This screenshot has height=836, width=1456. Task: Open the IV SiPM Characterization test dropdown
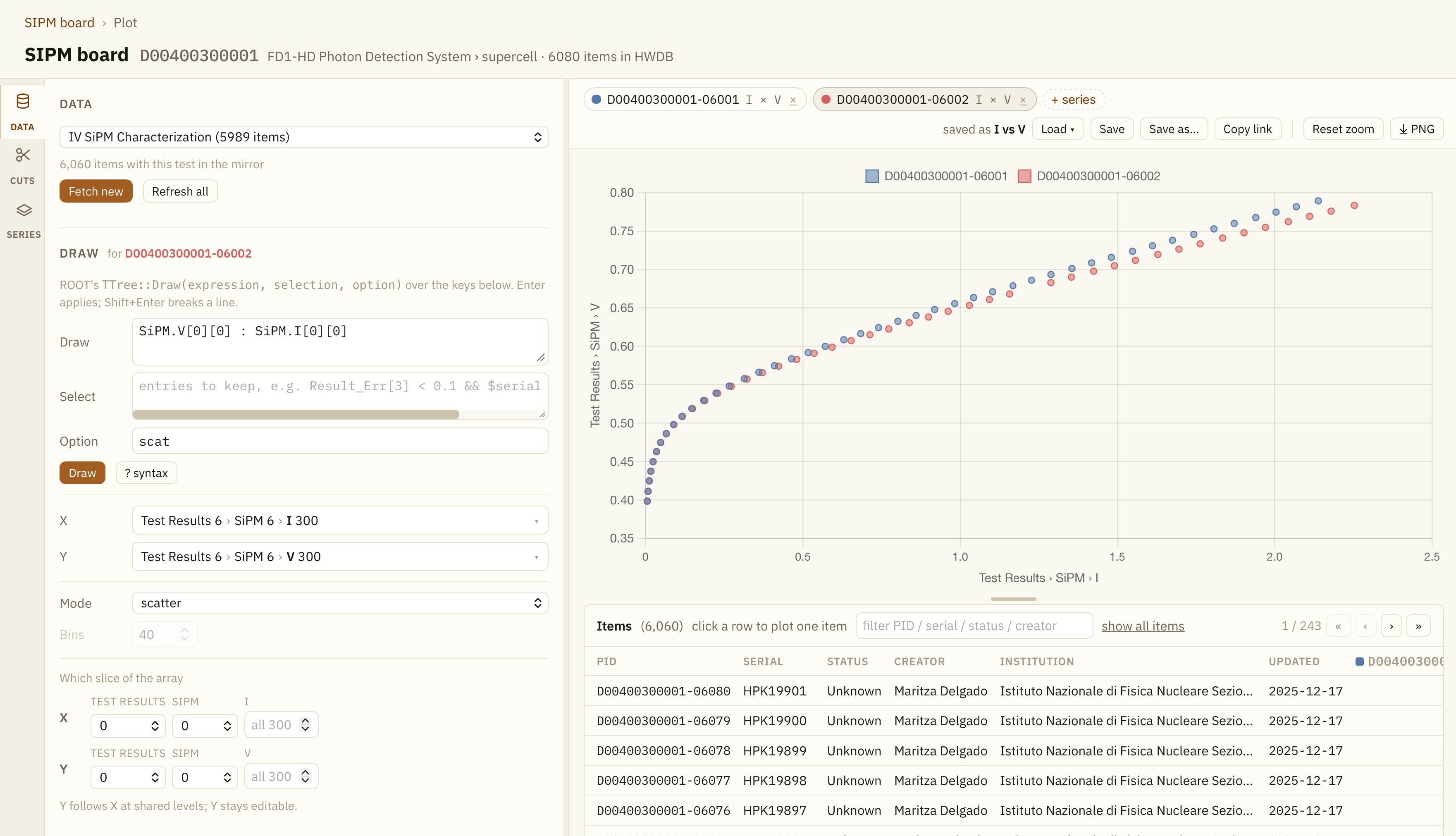click(304, 137)
